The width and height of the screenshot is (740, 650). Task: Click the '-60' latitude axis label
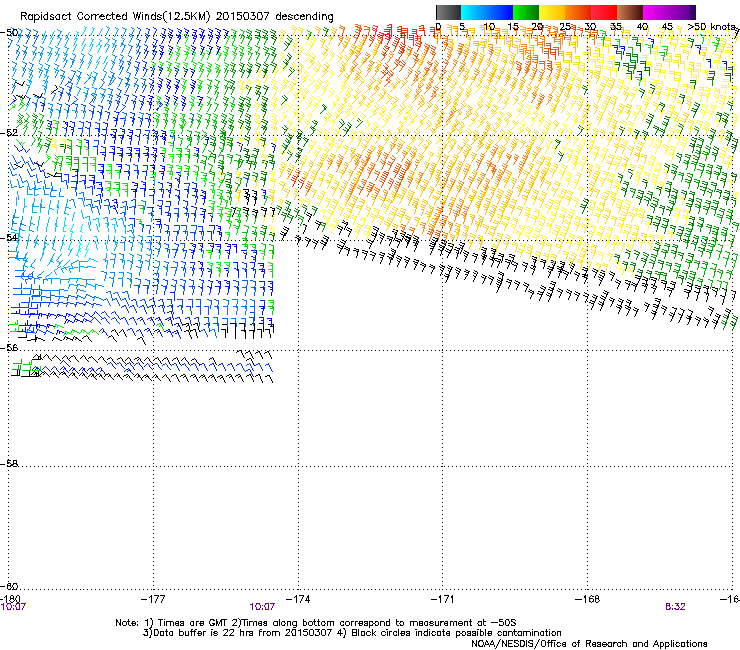pyautogui.click(x=10, y=586)
